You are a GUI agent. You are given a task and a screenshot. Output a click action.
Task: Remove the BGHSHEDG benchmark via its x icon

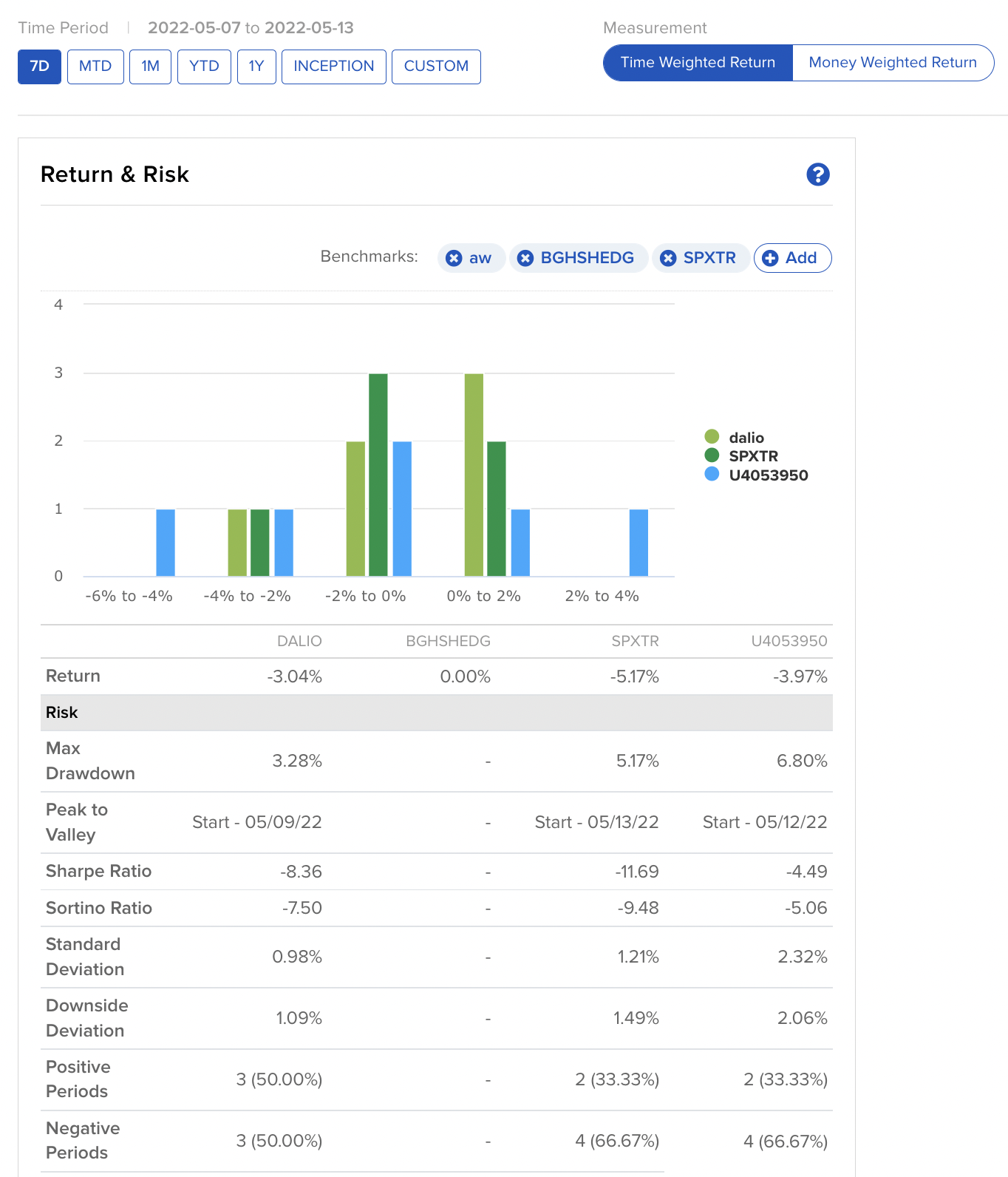(x=525, y=258)
